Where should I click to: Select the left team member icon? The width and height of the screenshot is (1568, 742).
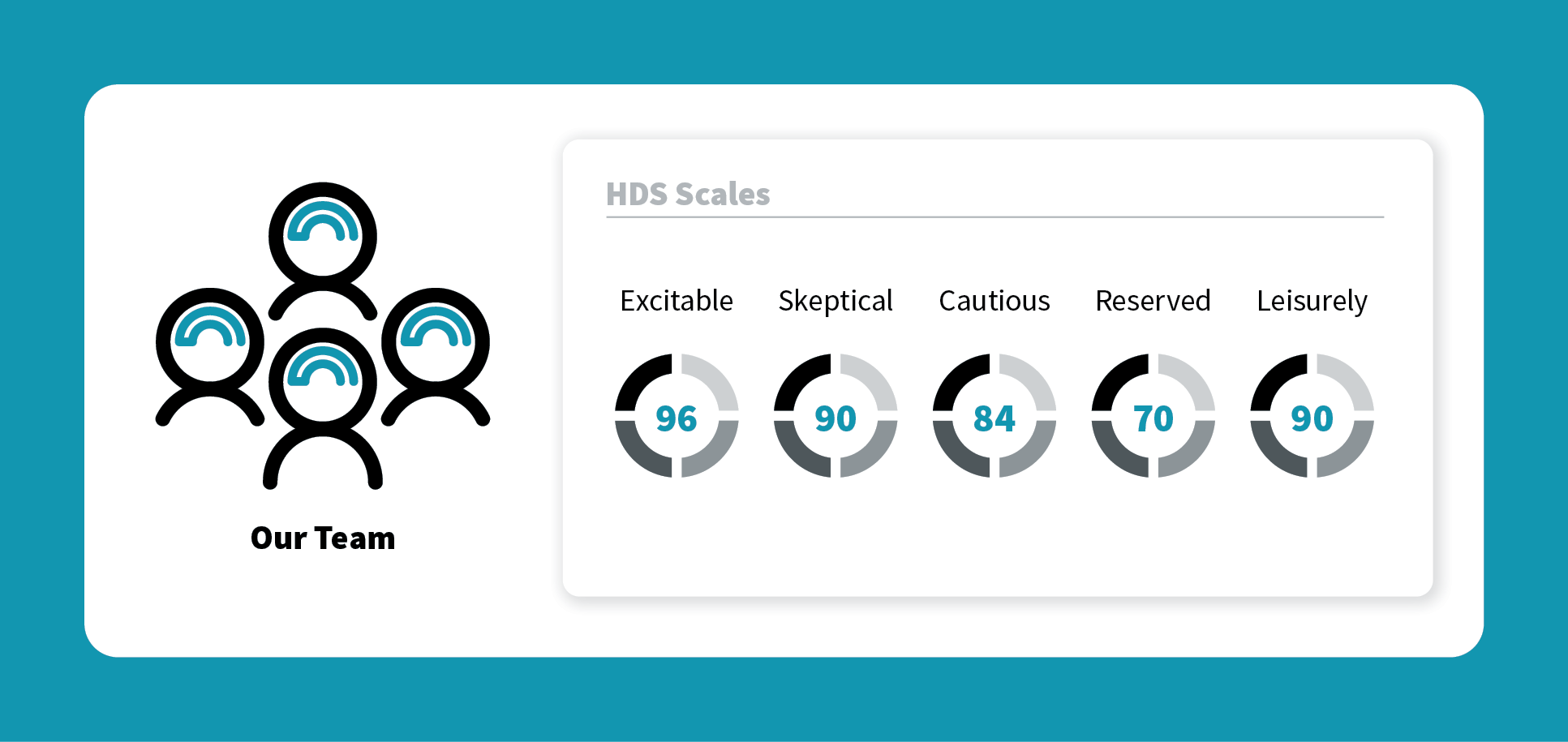point(210,356)
